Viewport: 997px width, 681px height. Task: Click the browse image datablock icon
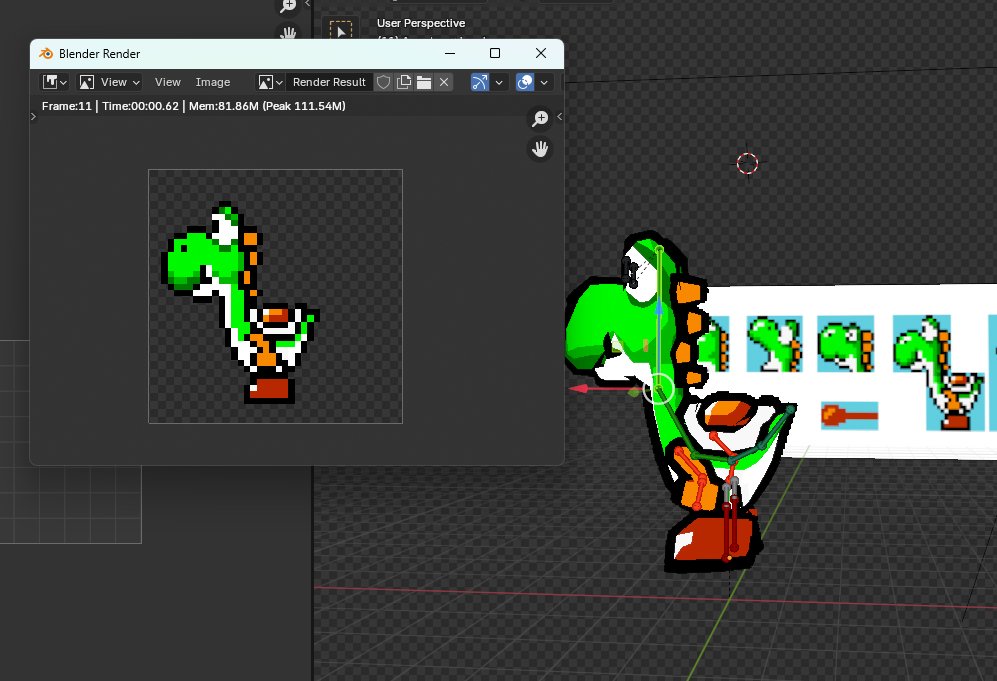[263, 81]
